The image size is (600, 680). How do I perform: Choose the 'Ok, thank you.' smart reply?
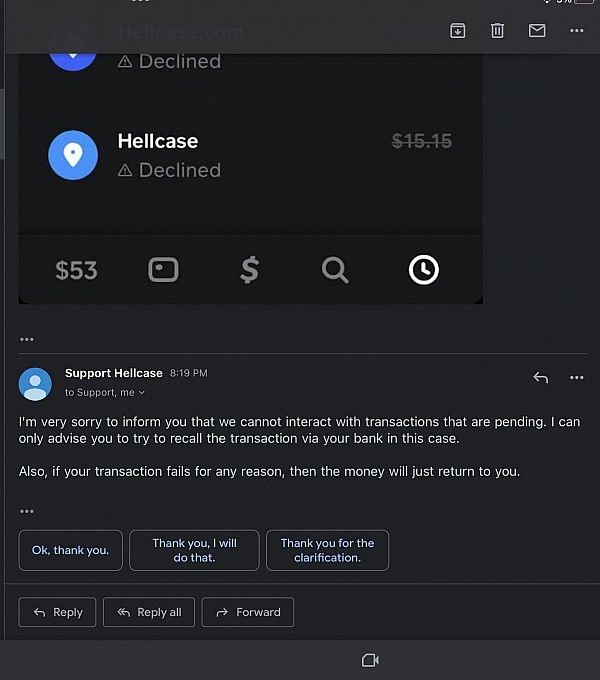[x=71, y=550]
